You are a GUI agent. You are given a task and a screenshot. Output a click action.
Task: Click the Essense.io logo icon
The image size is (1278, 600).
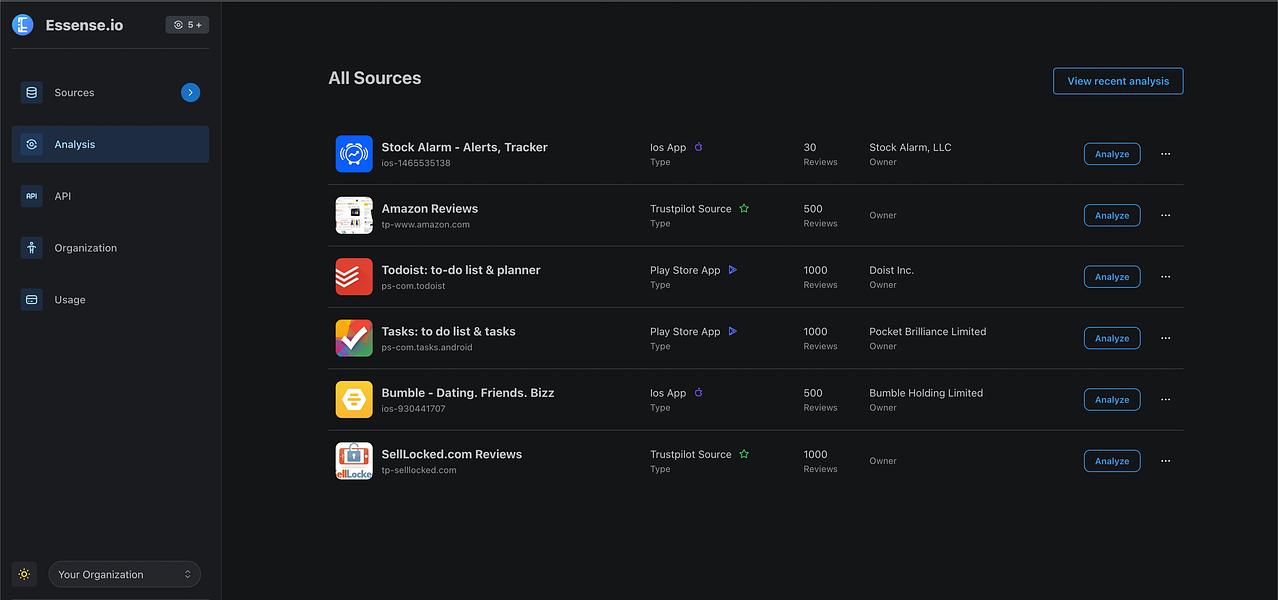(x=23, y=25)
